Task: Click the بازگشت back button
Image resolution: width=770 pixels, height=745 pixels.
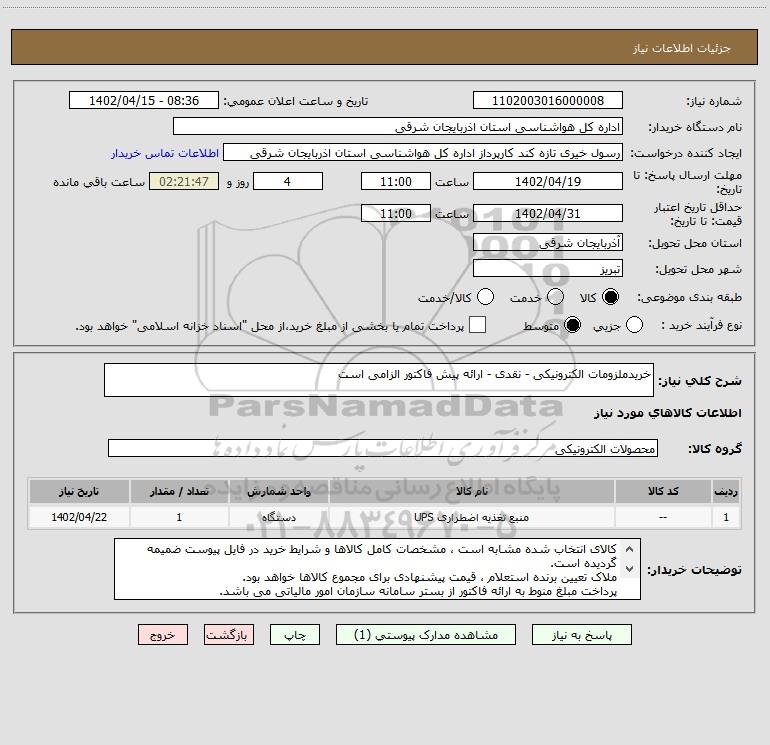Action: pyautogui.click(x=229, y=635)
